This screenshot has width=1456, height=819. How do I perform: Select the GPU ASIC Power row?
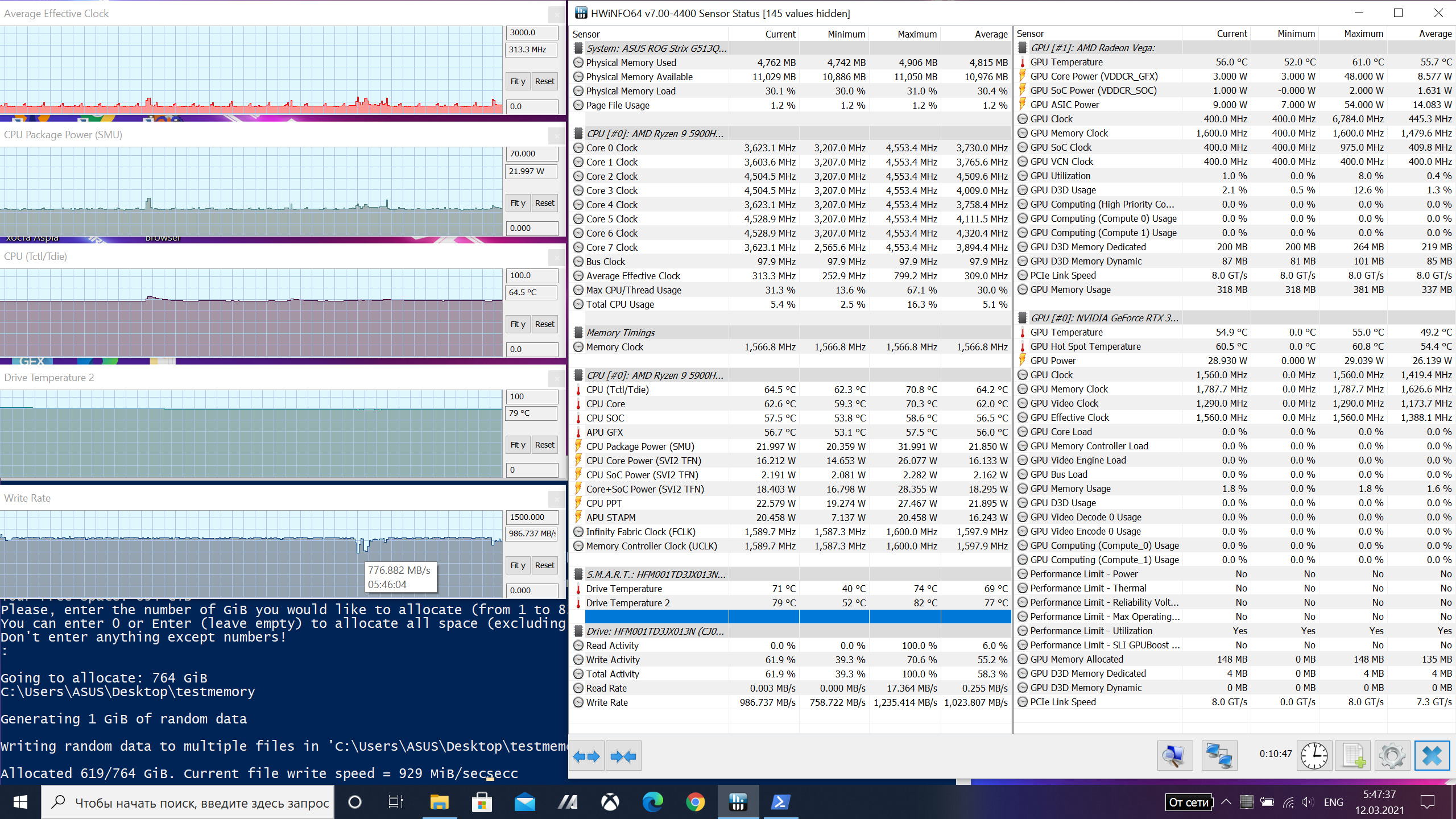1235,105
